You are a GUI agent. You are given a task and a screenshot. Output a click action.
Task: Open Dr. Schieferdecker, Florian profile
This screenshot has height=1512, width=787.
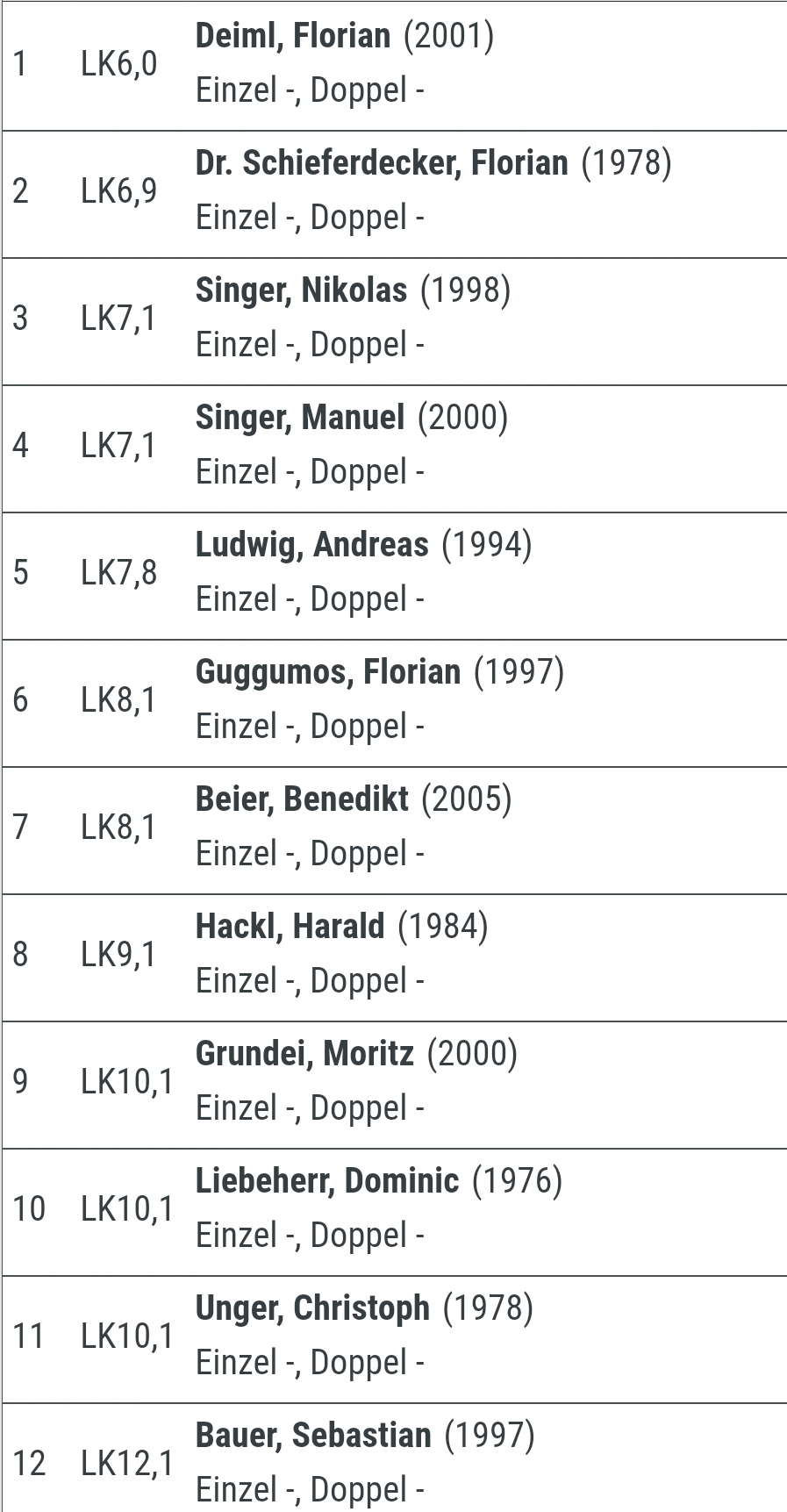(382, 163)
